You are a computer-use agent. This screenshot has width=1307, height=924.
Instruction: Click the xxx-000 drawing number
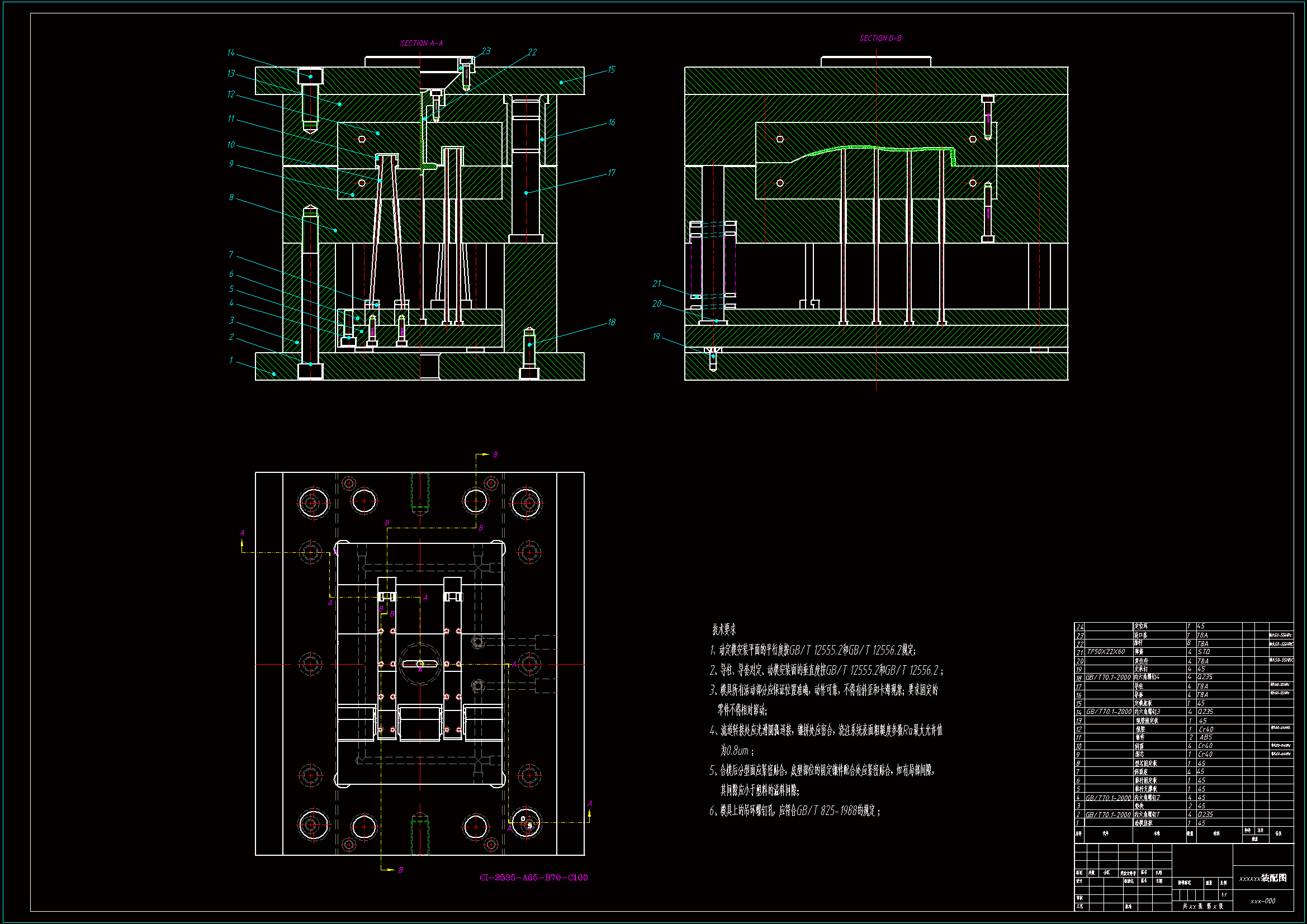(x=1263, y=901)
